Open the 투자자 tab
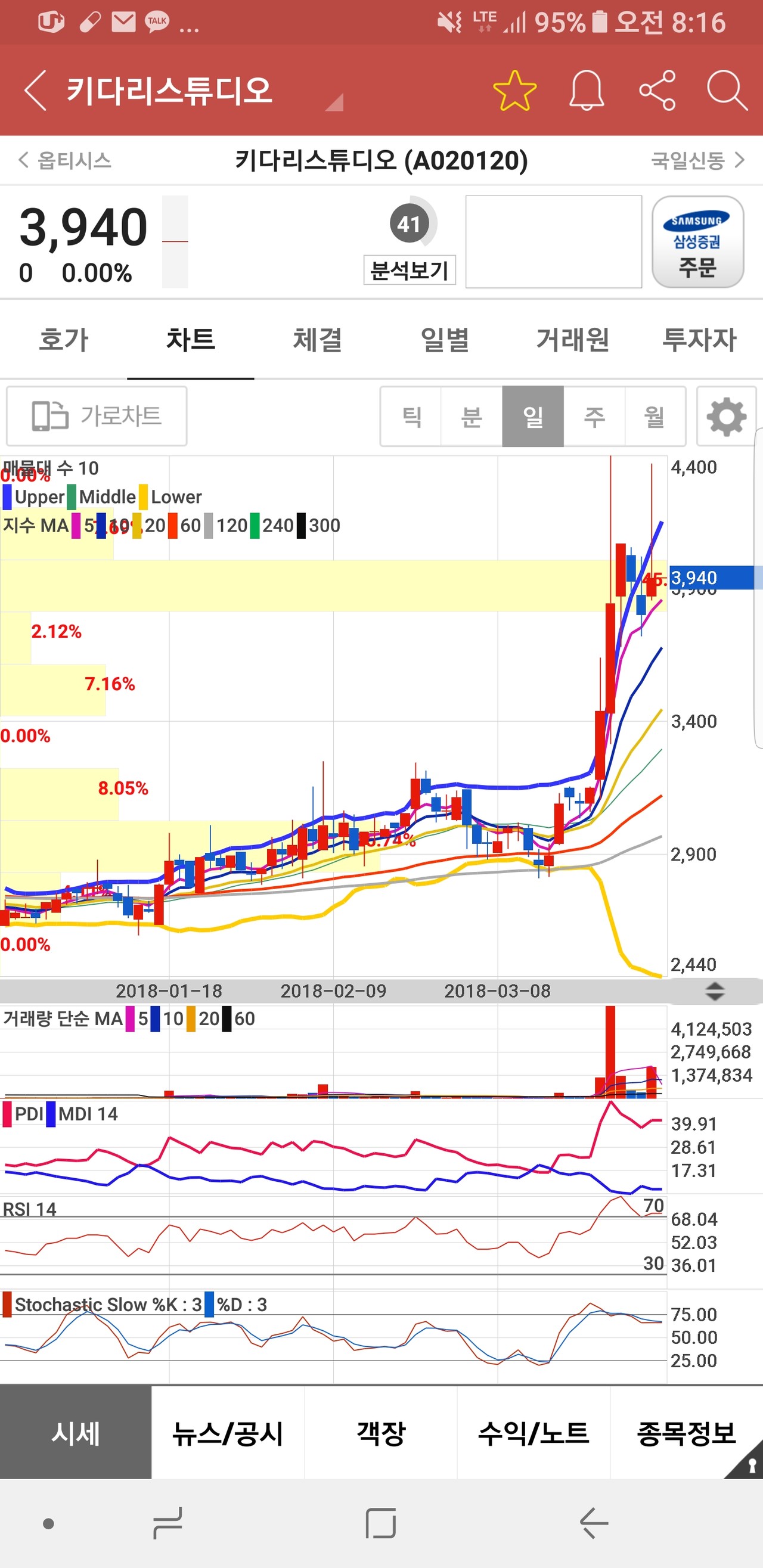This screenshot has height=1568, width=763. point(699,339)
